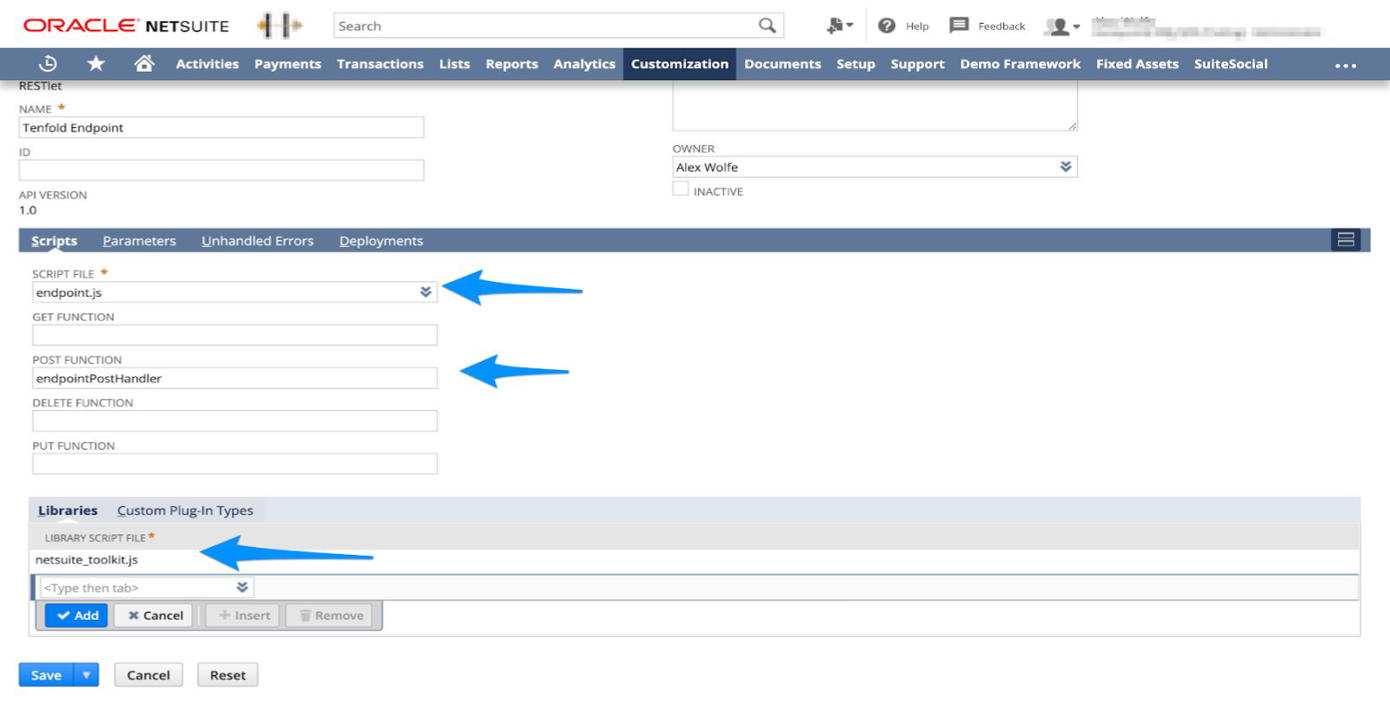Screen dimensions: 1390x702
Task: Go to the Home icon
Action: (x=144, y=63)
